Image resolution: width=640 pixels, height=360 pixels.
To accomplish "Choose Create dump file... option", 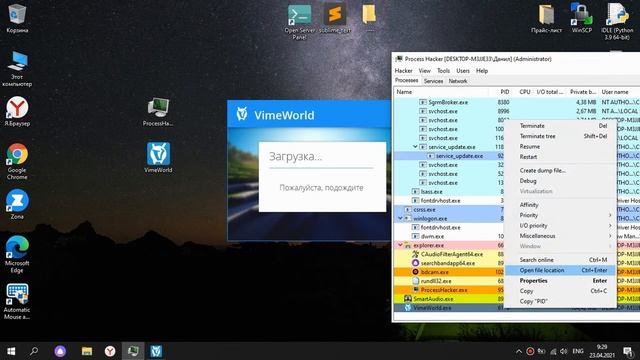I will (x=560, y=170).
